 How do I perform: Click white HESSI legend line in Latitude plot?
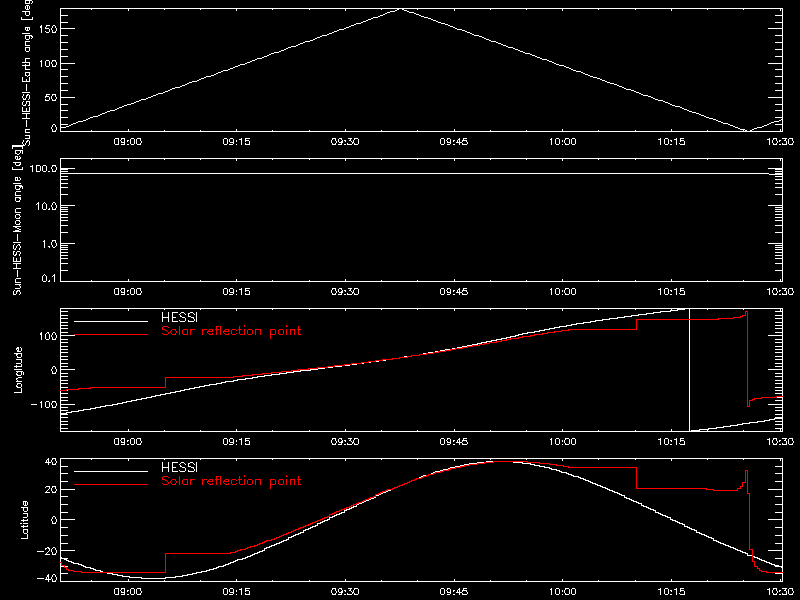pyautogui.click(x=111, y=471)
